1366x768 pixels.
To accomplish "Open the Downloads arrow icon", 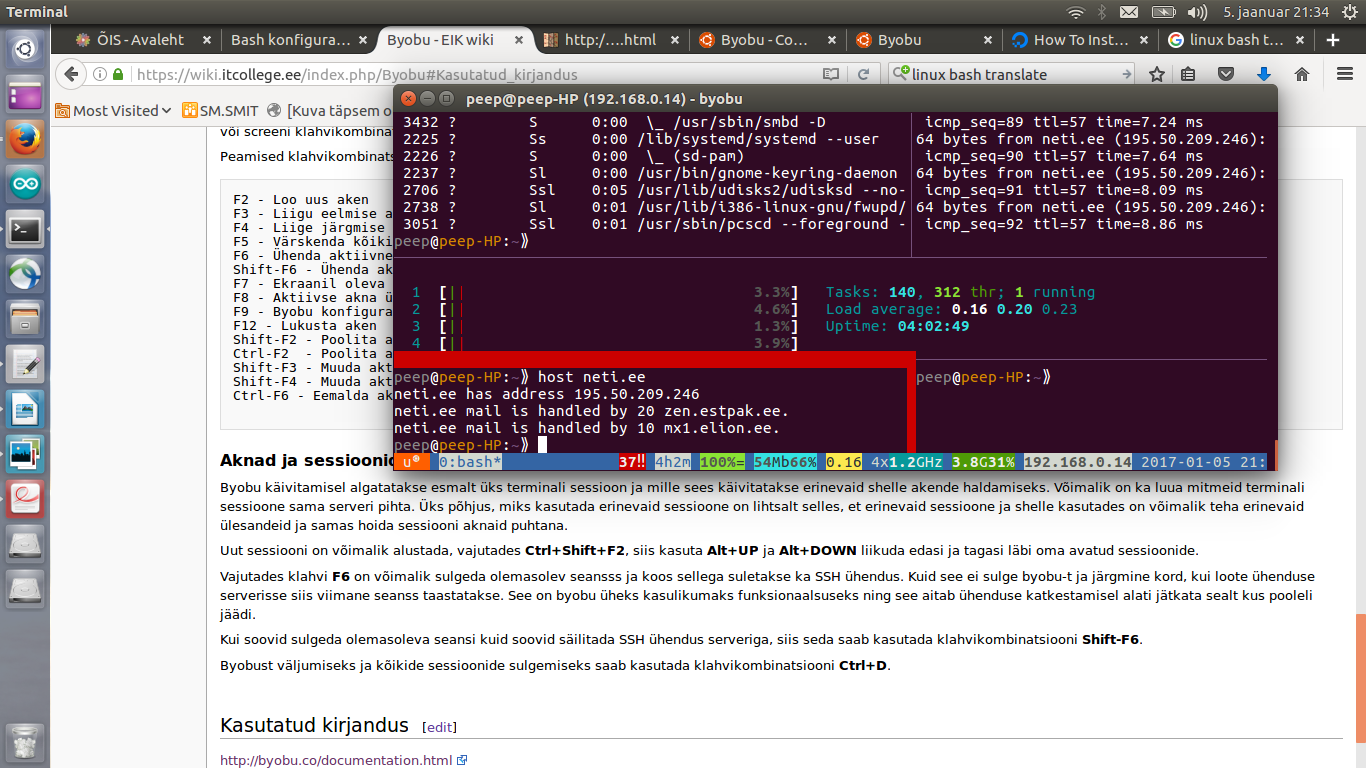I will point(1264,74).
